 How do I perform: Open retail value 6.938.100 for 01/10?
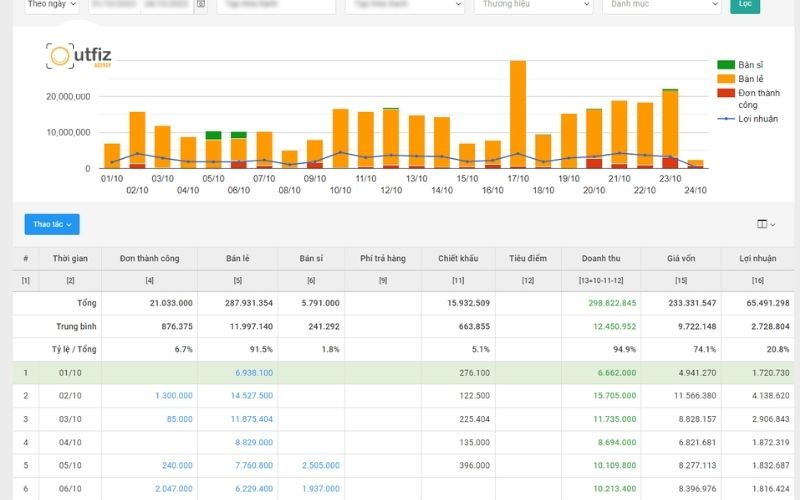[x=254, y=373]
